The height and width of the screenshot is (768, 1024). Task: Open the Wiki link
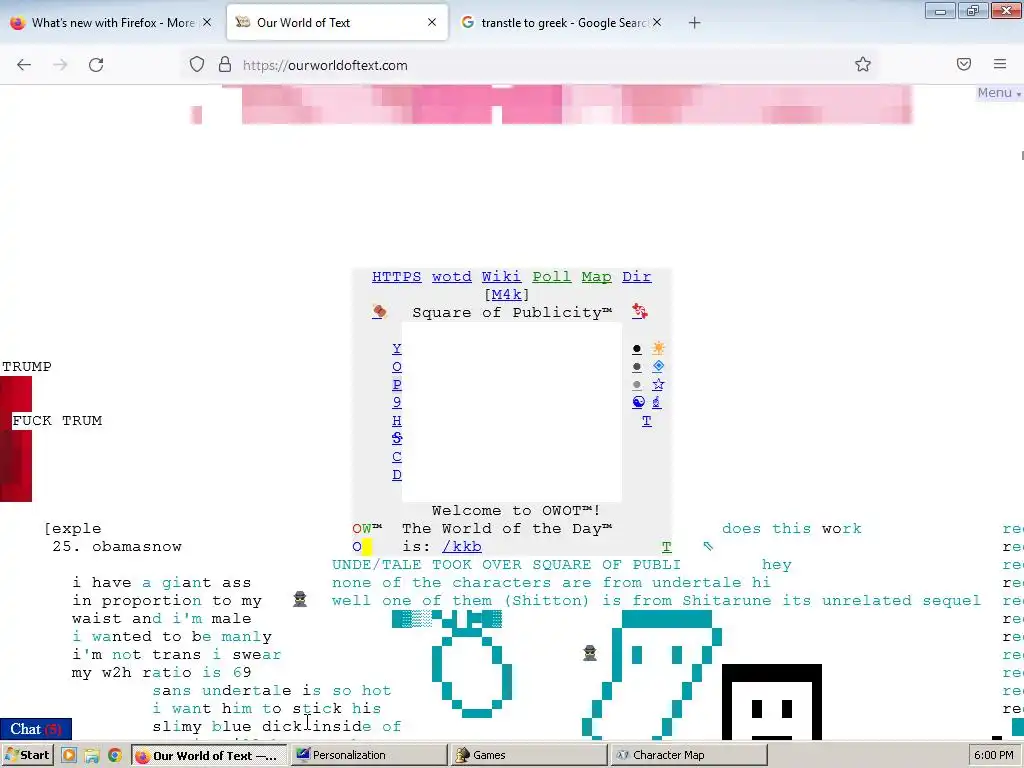click(501, 277)
